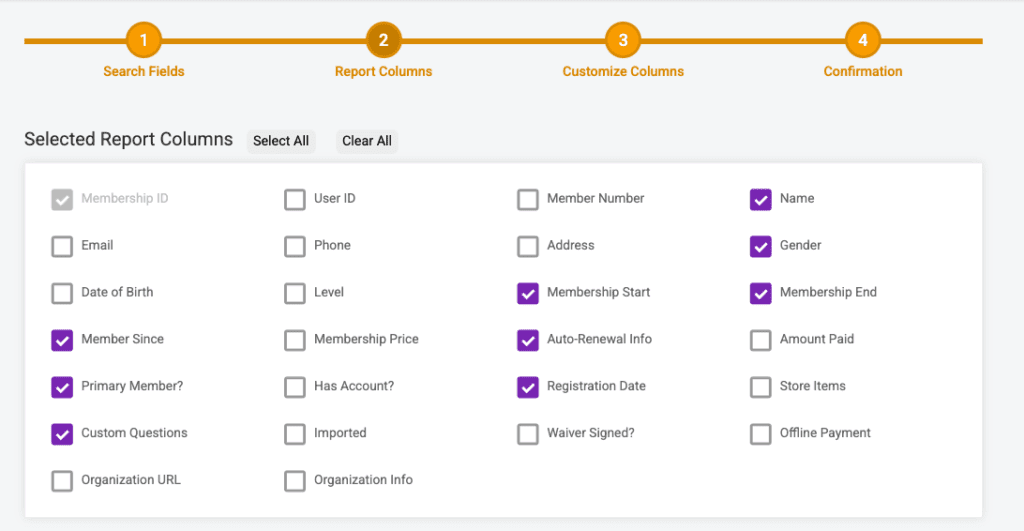
Task: Check the User ID checkbox
Action: (x=295, y=199)
